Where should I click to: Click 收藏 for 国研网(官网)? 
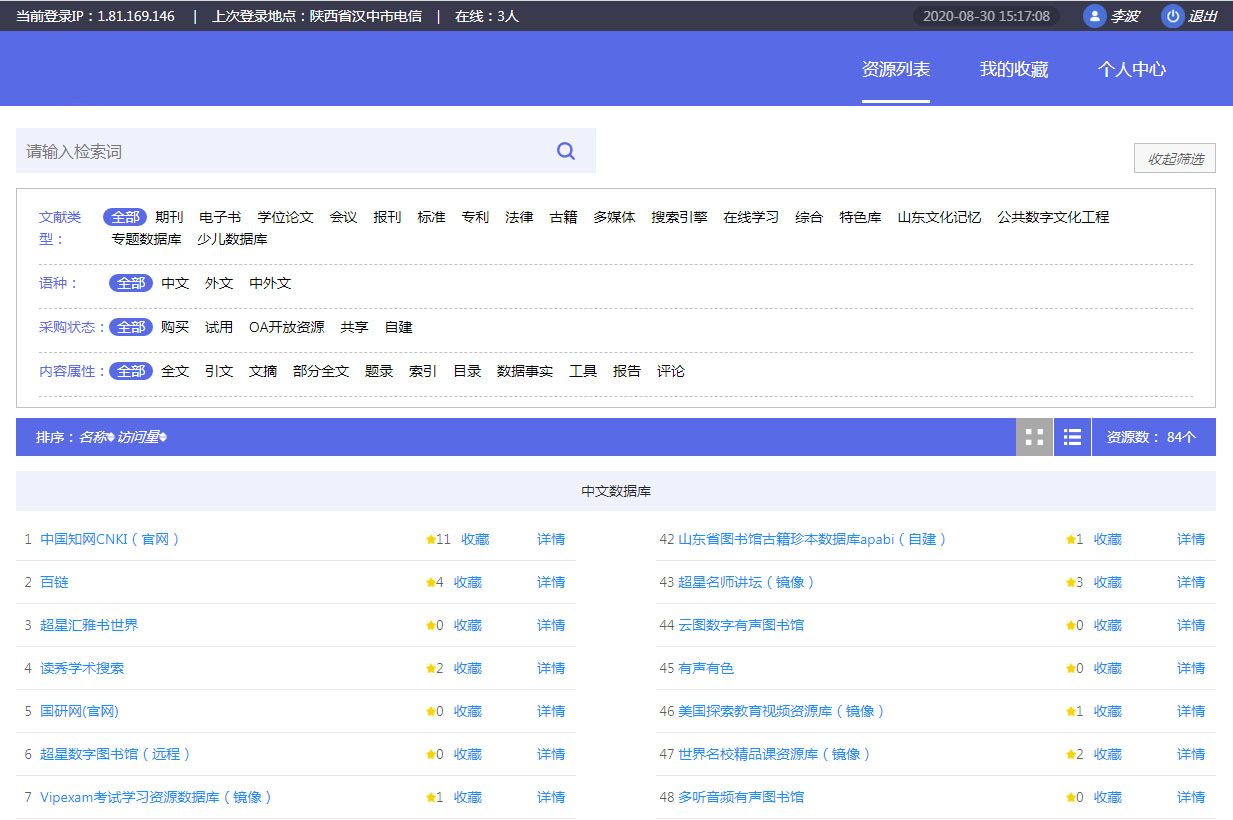point(467,711)
